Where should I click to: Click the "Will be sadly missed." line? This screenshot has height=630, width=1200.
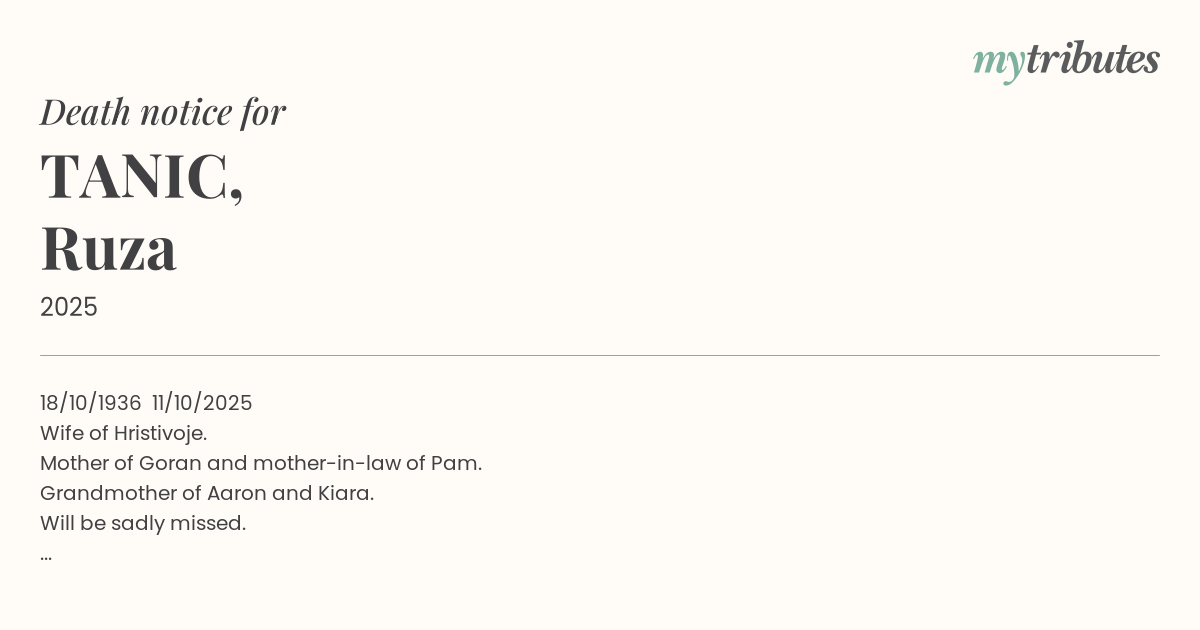tap(143, 523)
